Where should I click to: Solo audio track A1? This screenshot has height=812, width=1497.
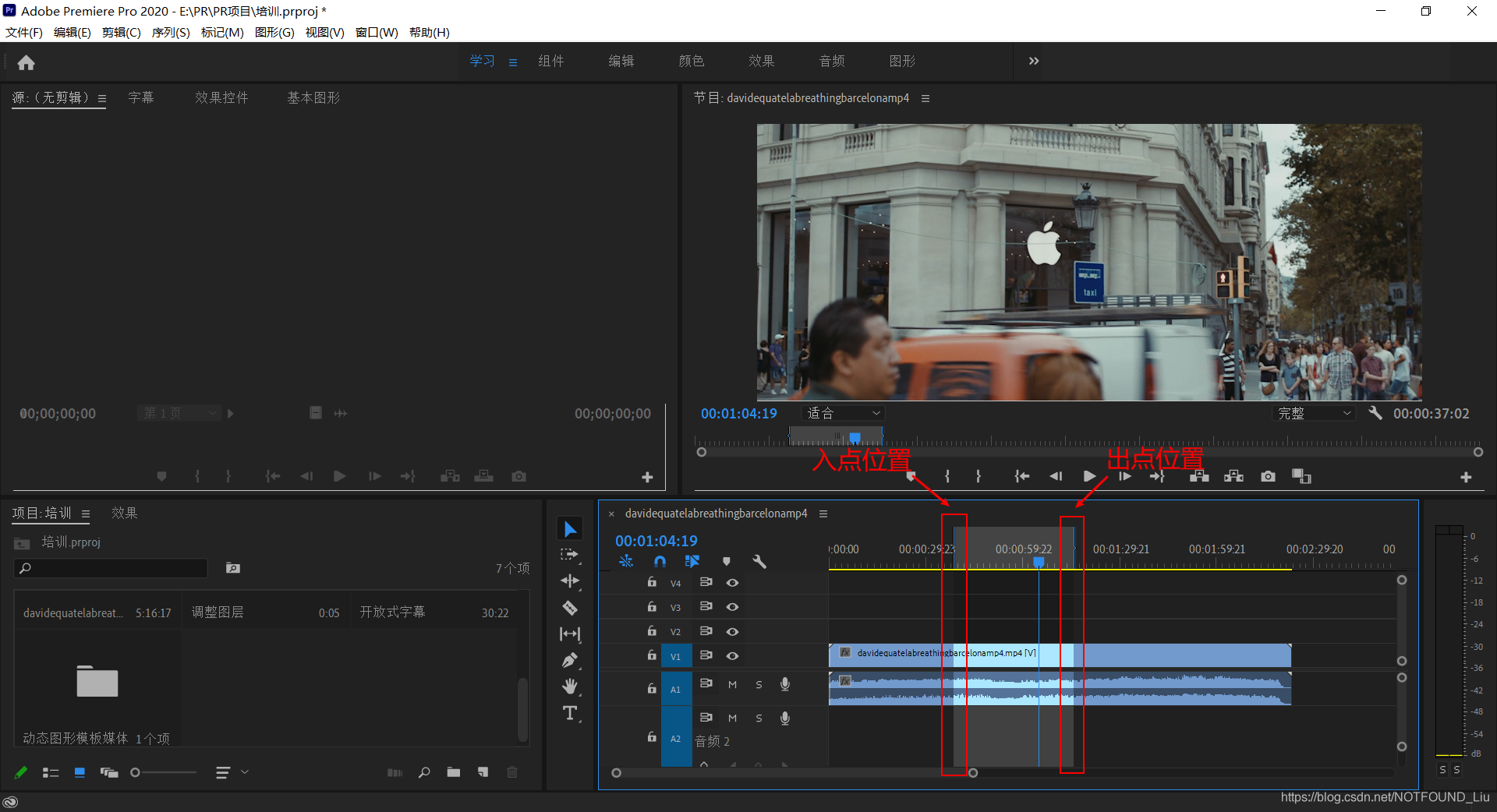click(x=759, y=685)
